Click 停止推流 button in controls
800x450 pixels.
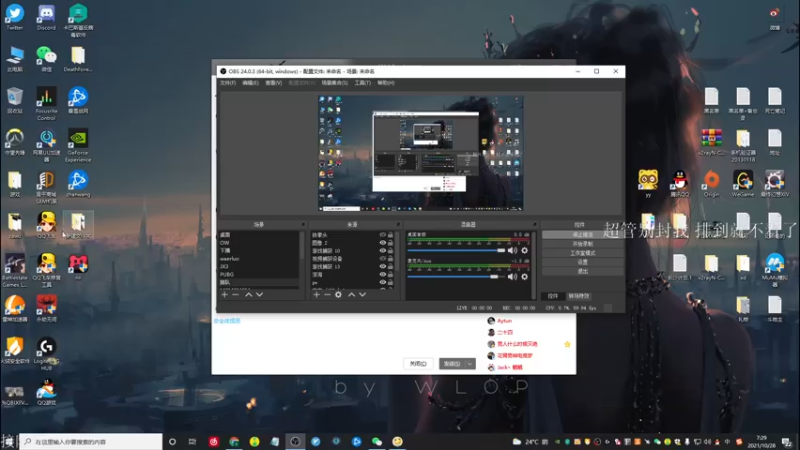coord(582,235)
